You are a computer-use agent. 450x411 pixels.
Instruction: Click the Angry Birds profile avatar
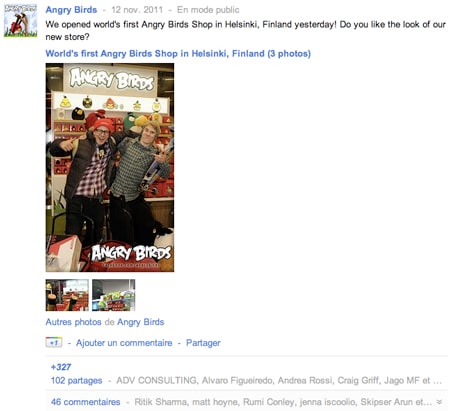[20, 21]
